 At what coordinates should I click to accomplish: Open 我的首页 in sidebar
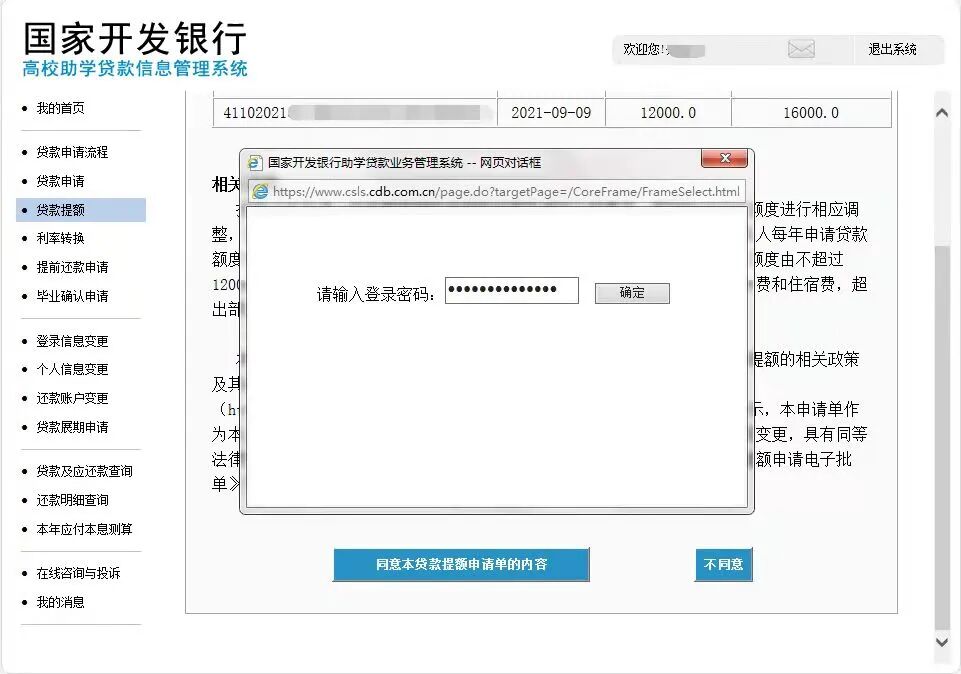(x=61, y=108)
